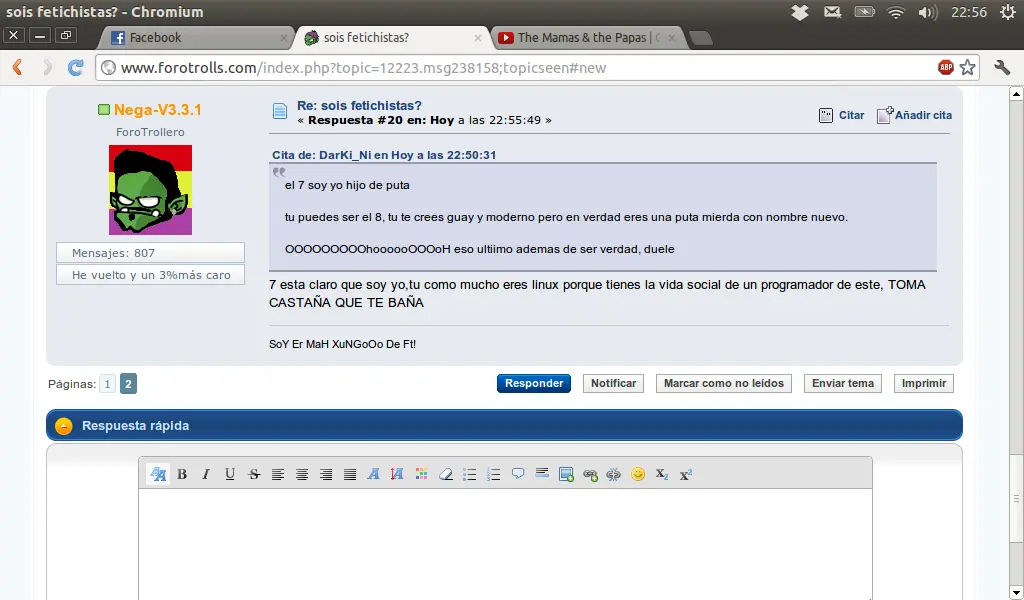1024x600 pixels.
Task: Click the green troll avatar image
Action: point(150,190)
